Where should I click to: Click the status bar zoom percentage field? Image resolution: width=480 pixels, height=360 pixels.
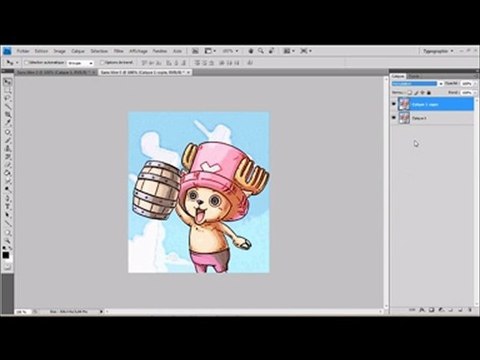click(23, 312)
